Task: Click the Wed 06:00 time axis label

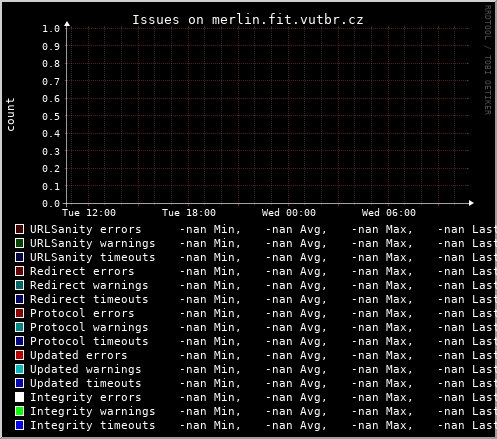Action: click(x=389, y=213)
